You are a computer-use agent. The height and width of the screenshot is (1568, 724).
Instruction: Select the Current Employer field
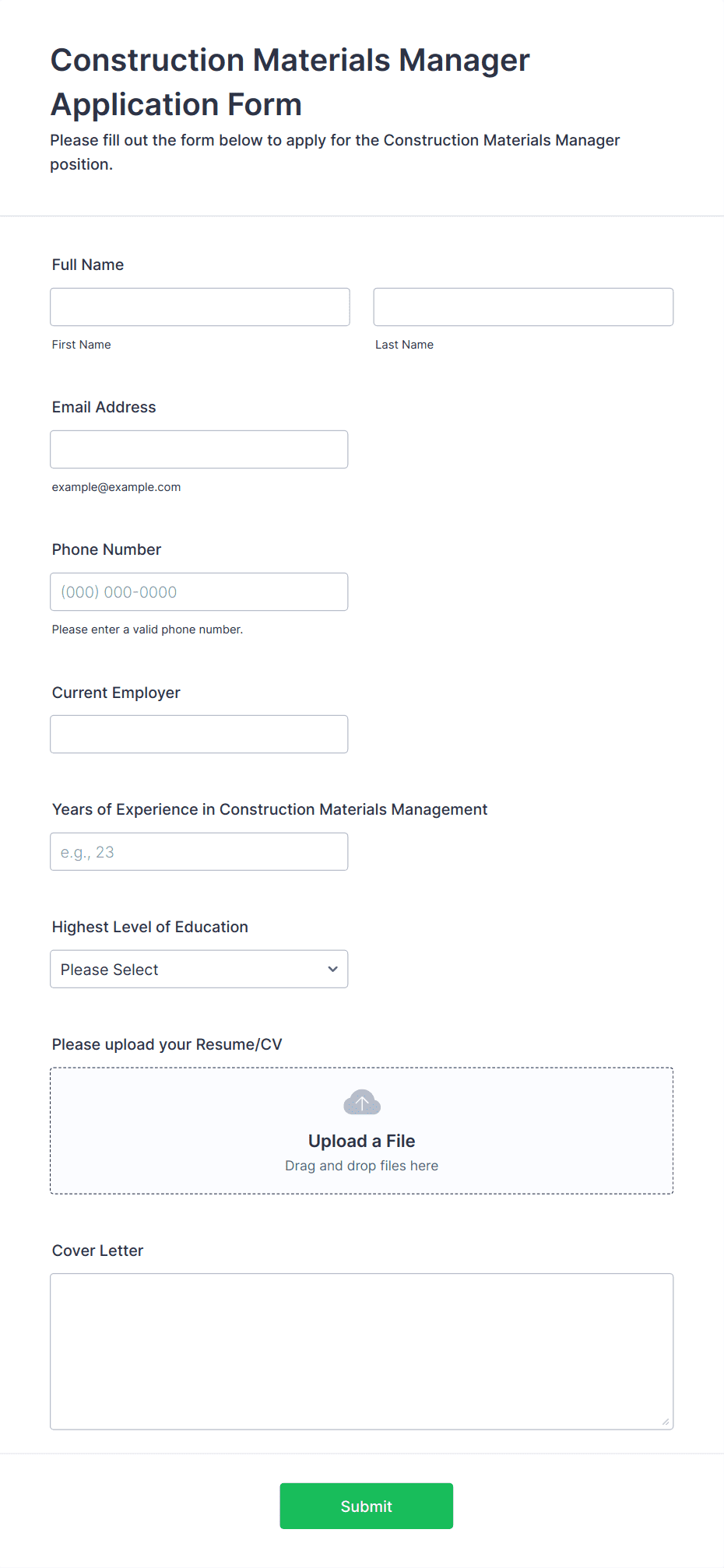coord(199,734)
